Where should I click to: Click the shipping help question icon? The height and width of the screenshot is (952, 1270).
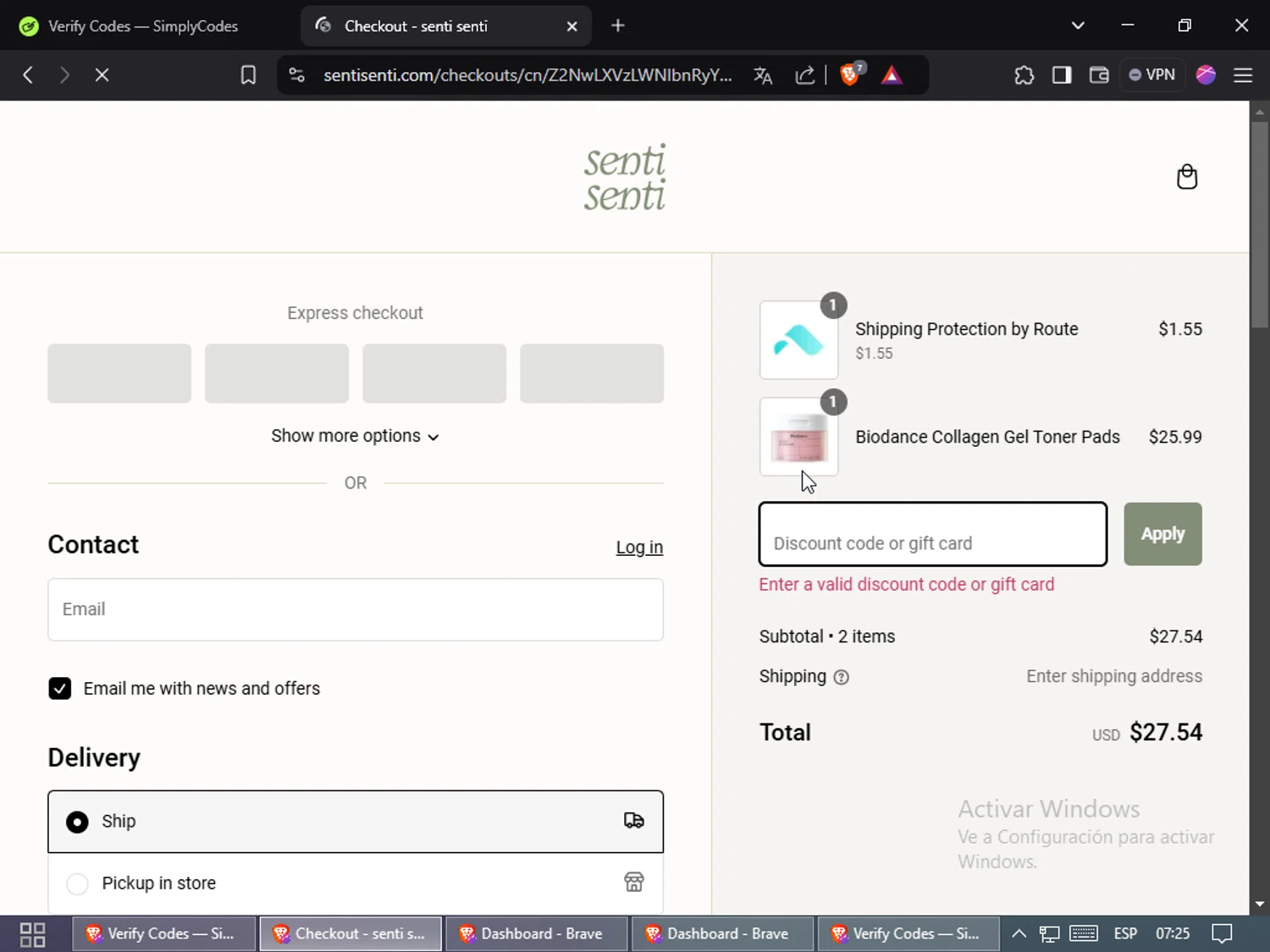coord(841,677)
